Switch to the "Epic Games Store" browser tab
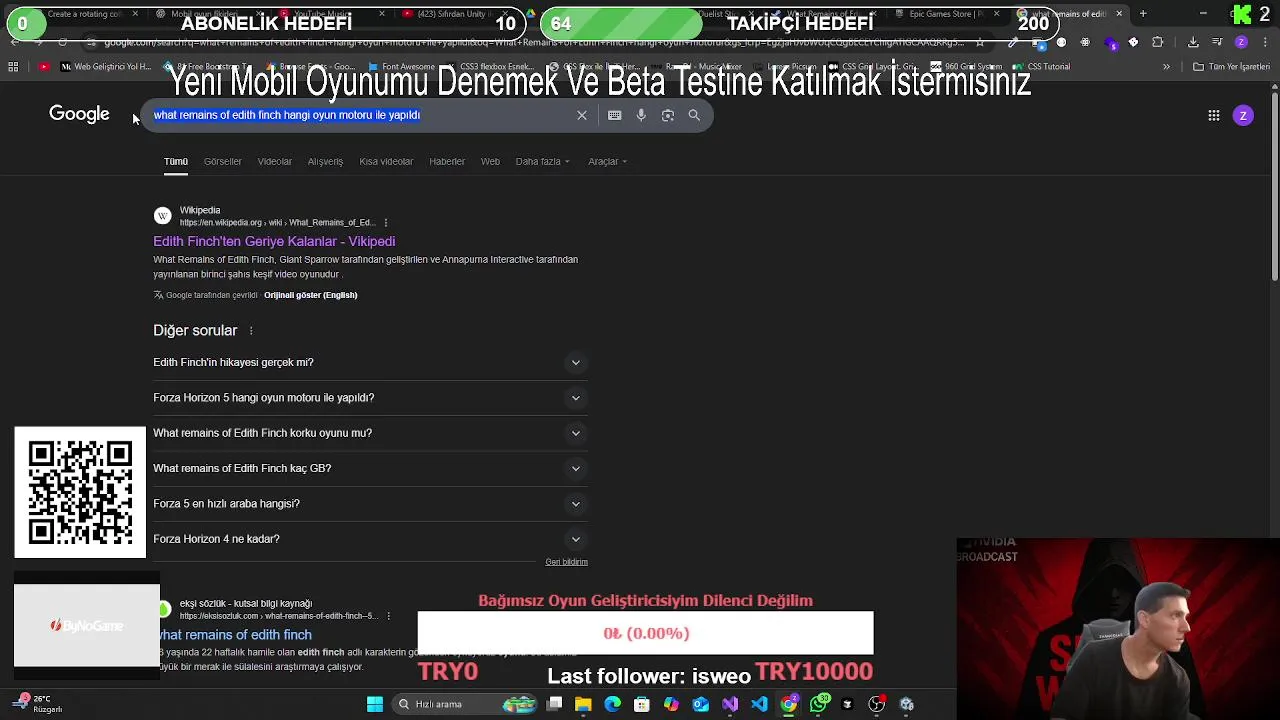 946,14
